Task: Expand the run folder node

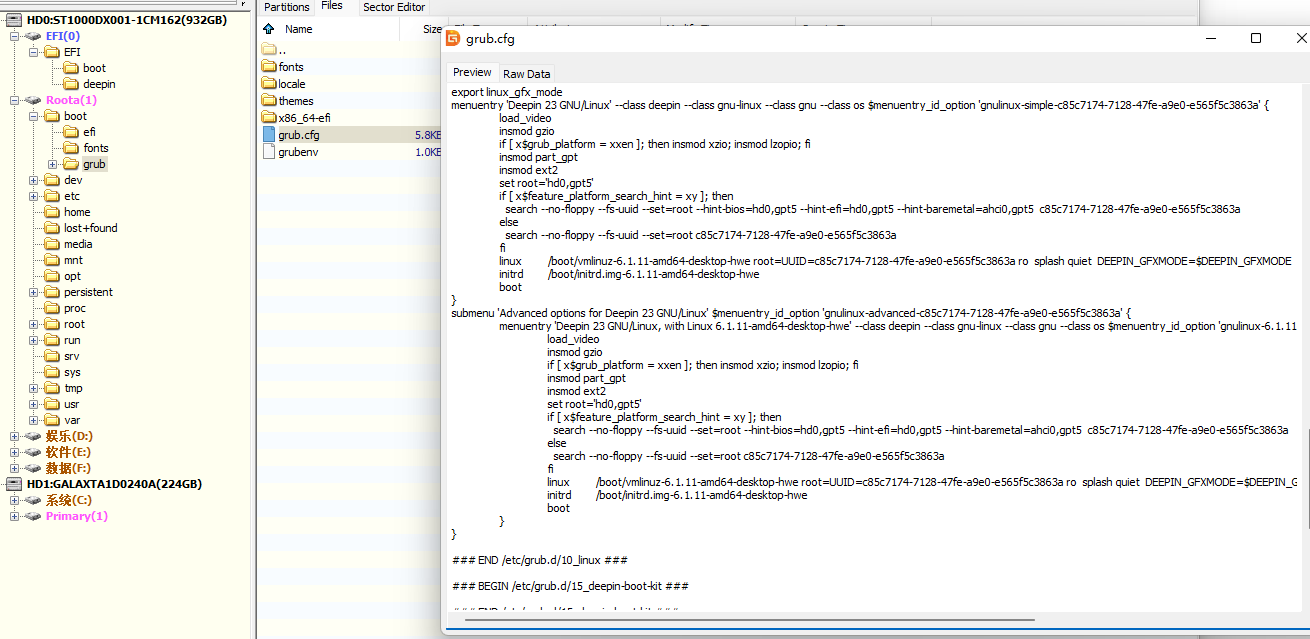Action: 33,340
